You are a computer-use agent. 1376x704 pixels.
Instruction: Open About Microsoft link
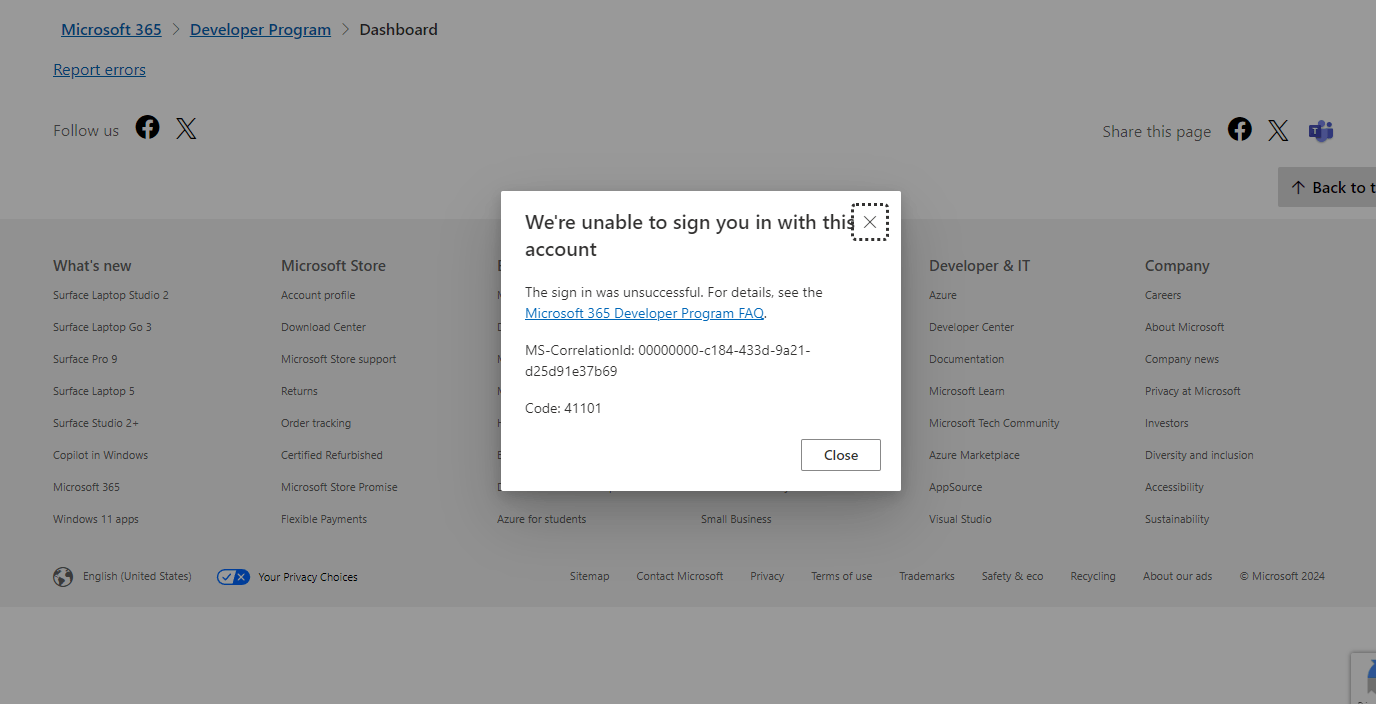click(1184, 327)
